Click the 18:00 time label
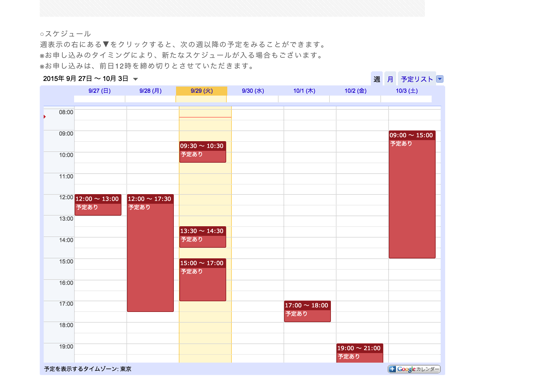 (x=66, y=325)
